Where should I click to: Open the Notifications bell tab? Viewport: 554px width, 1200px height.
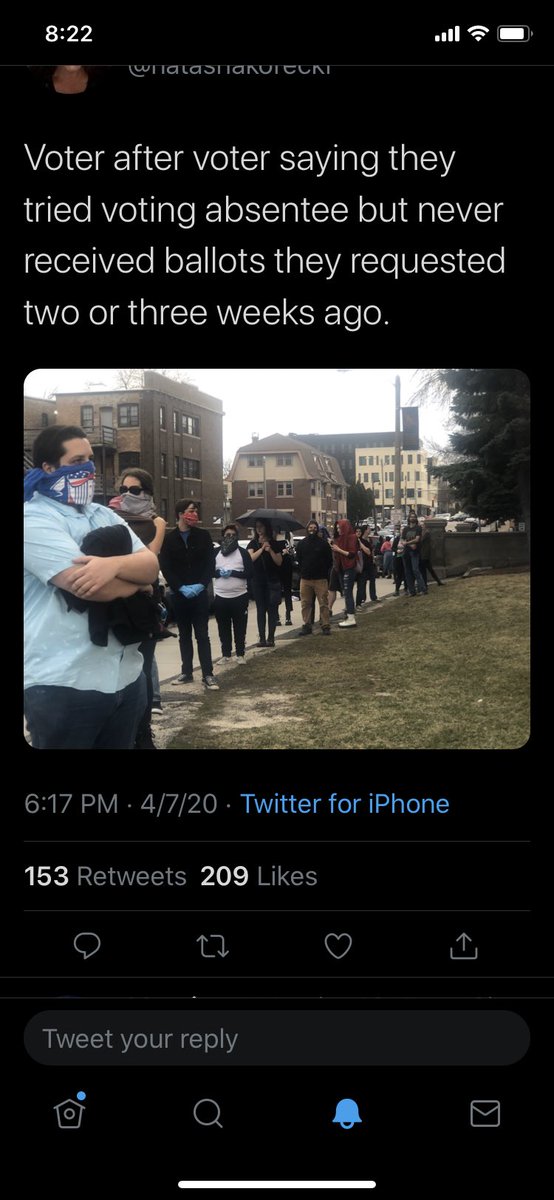pos(346,1113)
